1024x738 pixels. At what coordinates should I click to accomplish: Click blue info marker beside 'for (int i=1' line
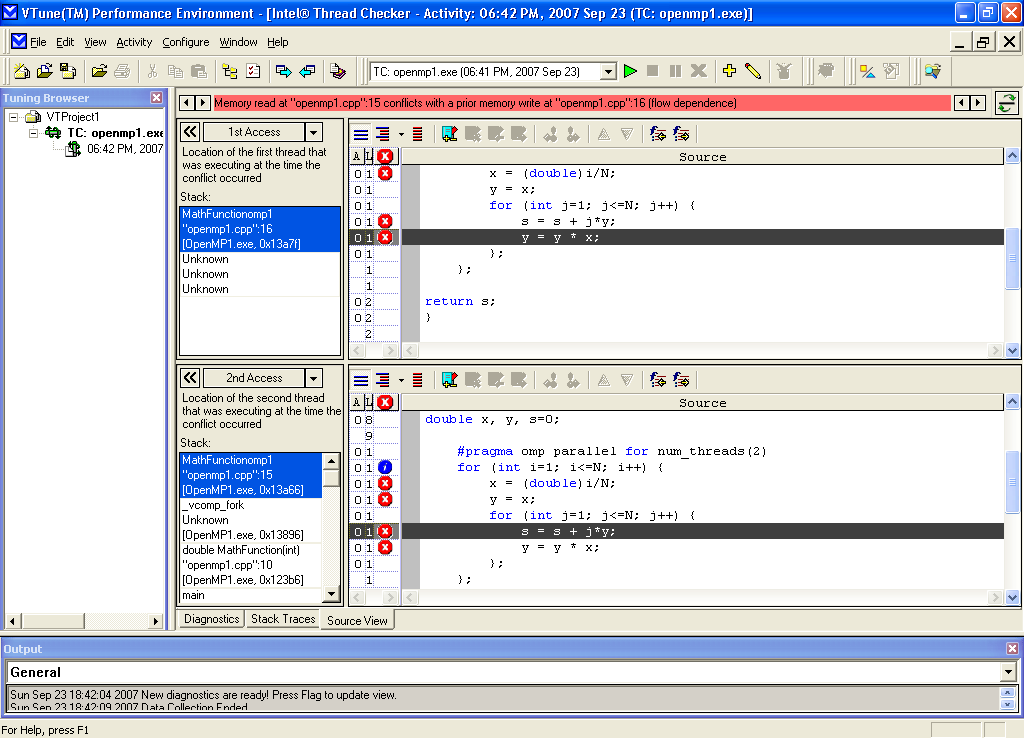click(385, 467)
